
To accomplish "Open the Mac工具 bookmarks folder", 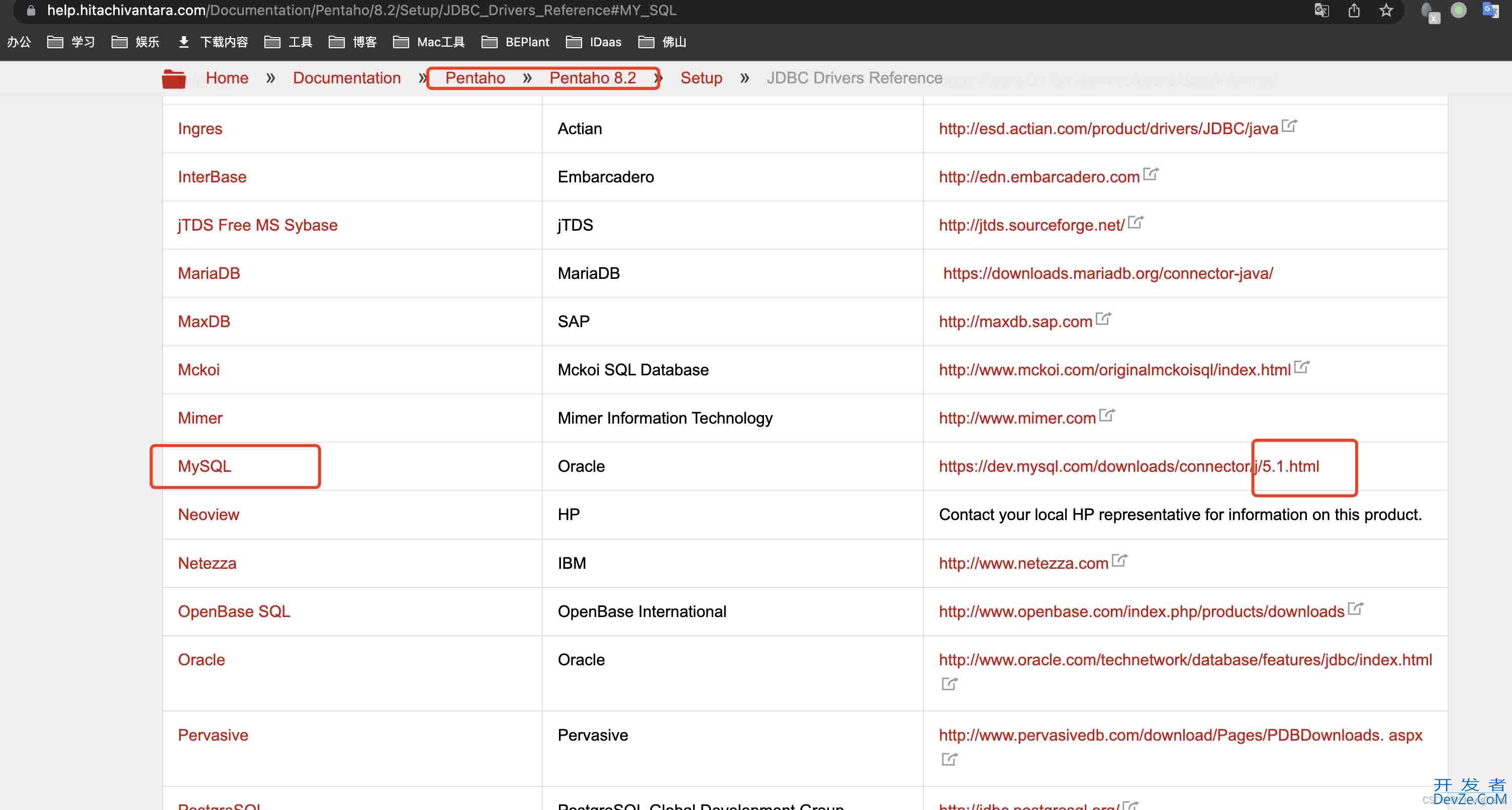I will tap(429, 42).
